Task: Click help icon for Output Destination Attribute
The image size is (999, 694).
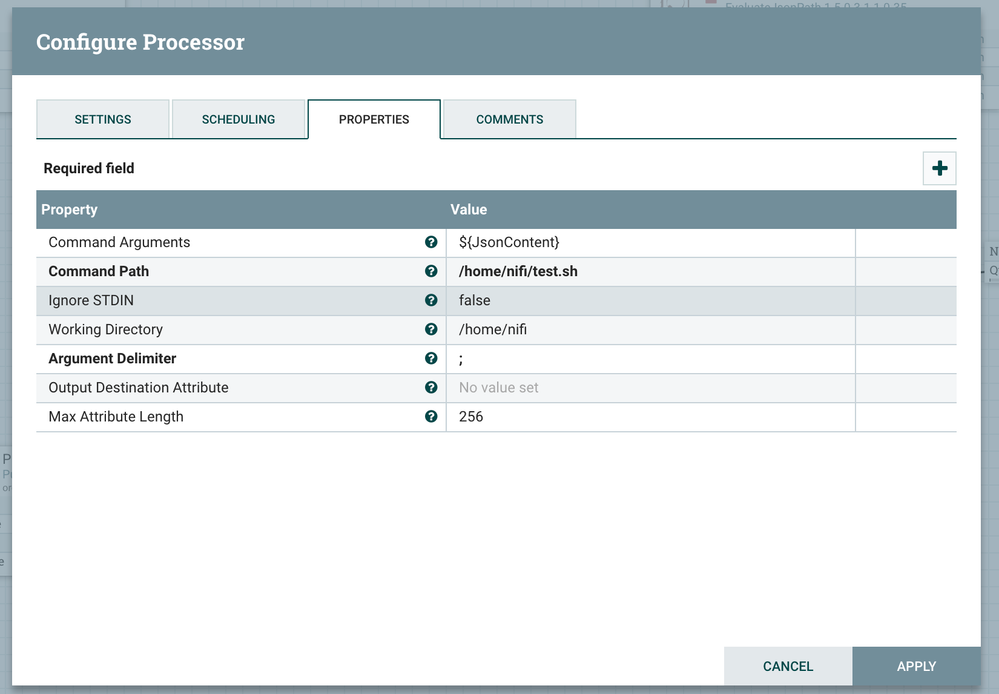Action: tap(431, 387)
